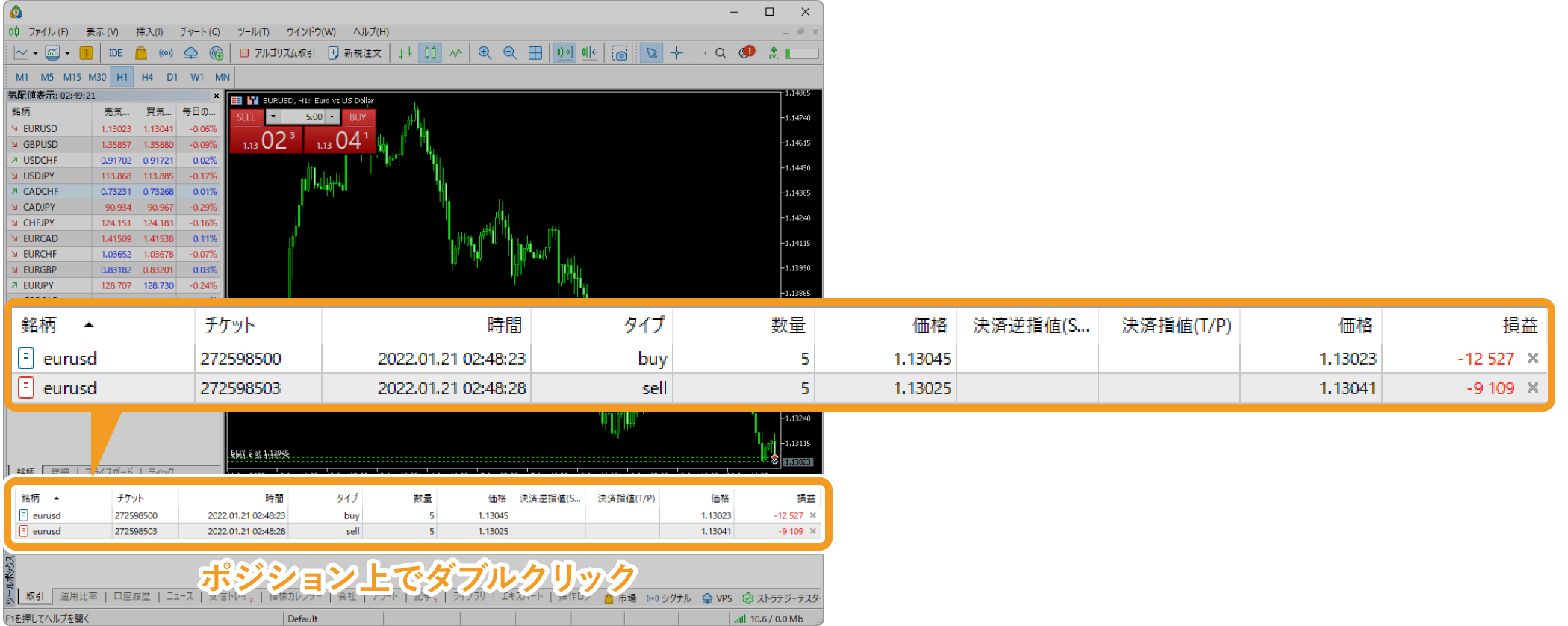Switch to the 取引 toolbox tab

click(x=34, y=596)
